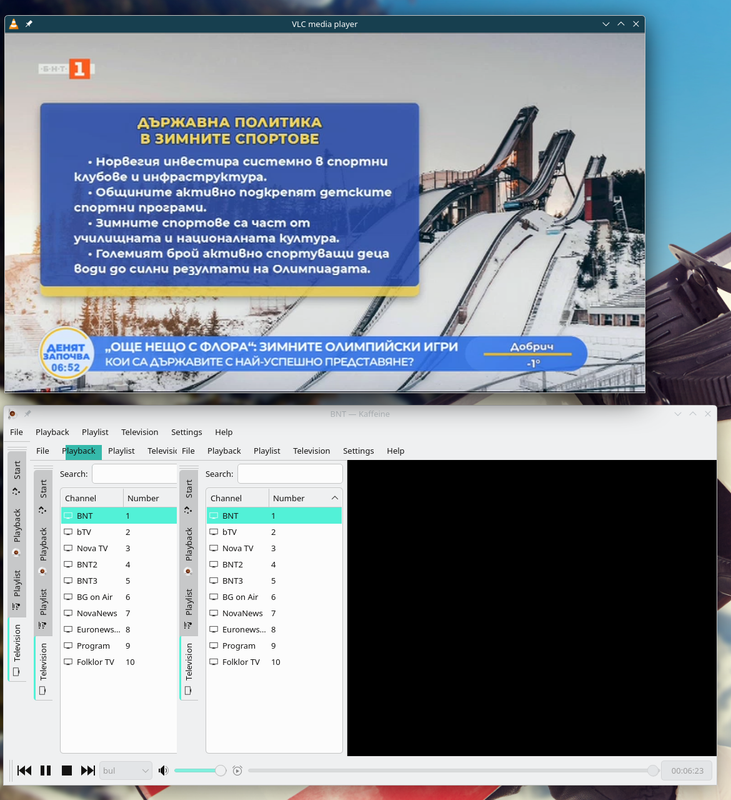
Task: Open Help in Kaffeine's topmost menu bar
Action: (x=223, y=432)
